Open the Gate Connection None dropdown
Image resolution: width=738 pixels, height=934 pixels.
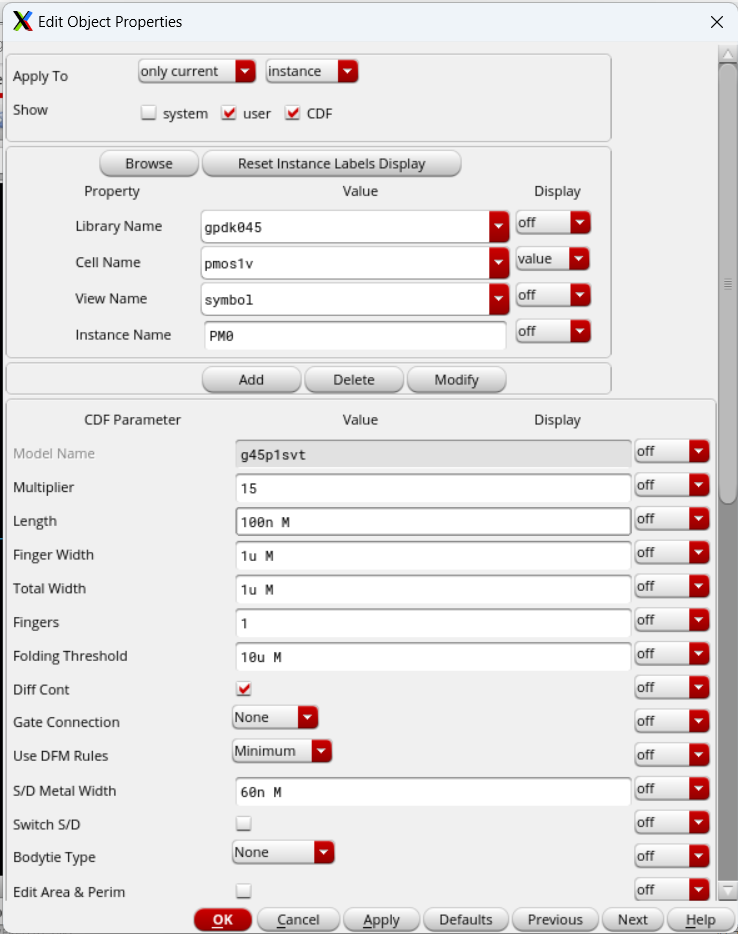point(275,717)
